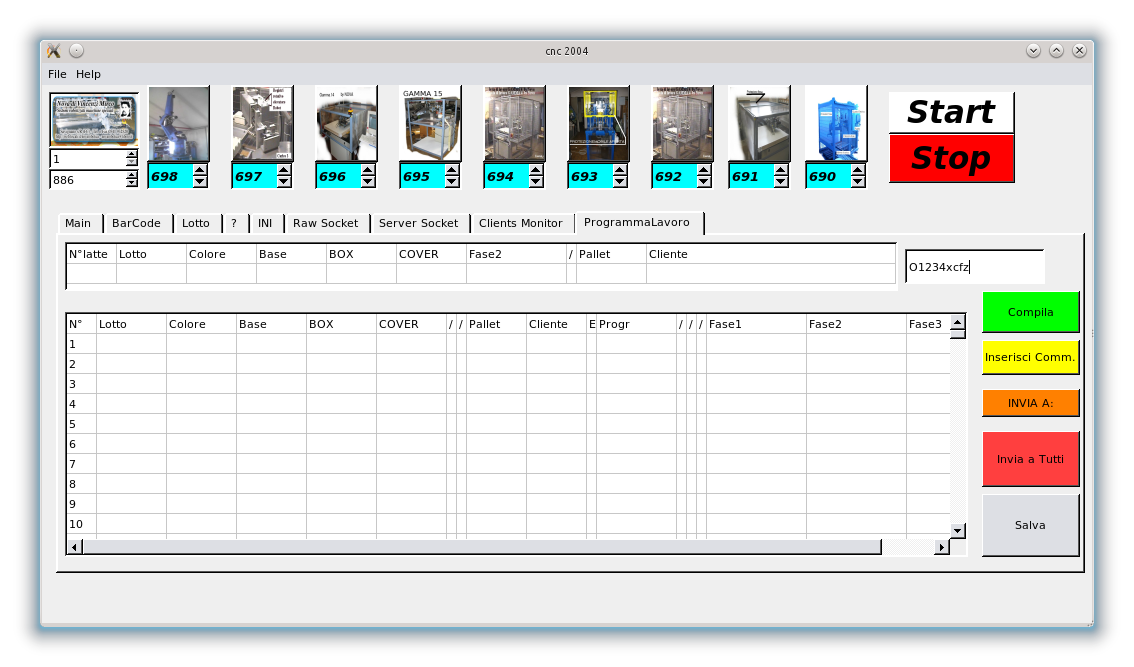
Task: Click the horizontal scrollbar of the table
Action: tap(480, 547)
